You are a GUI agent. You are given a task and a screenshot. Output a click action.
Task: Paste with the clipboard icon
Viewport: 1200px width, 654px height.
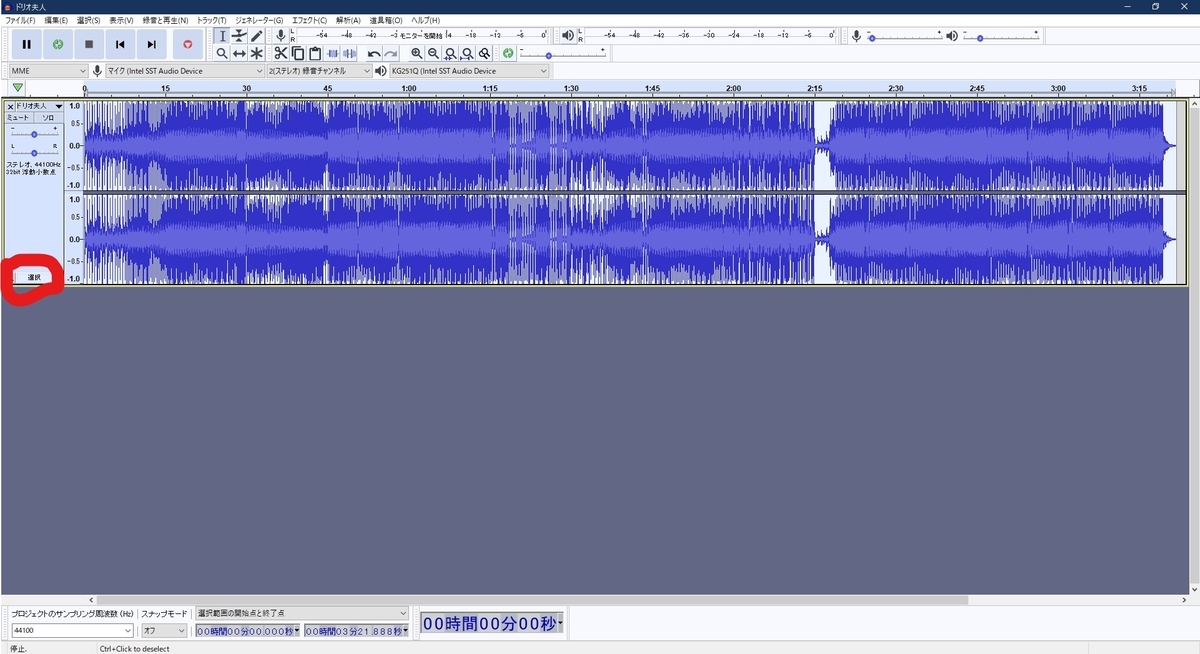click(x=315, y=53)
